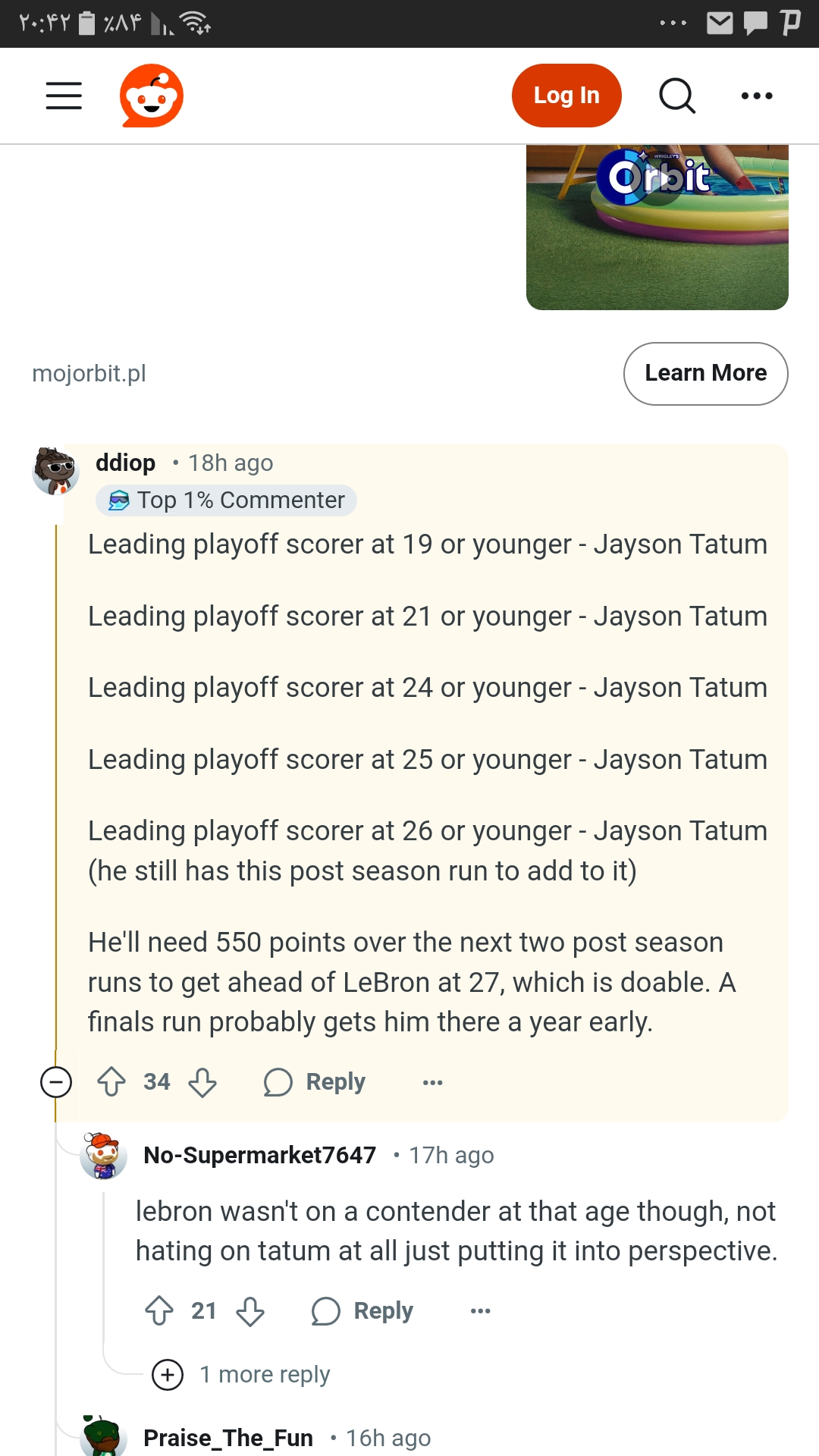The image size is (819, 1456).
Task: Open the mojorbit.pl ad link
Action: point(89,373)
